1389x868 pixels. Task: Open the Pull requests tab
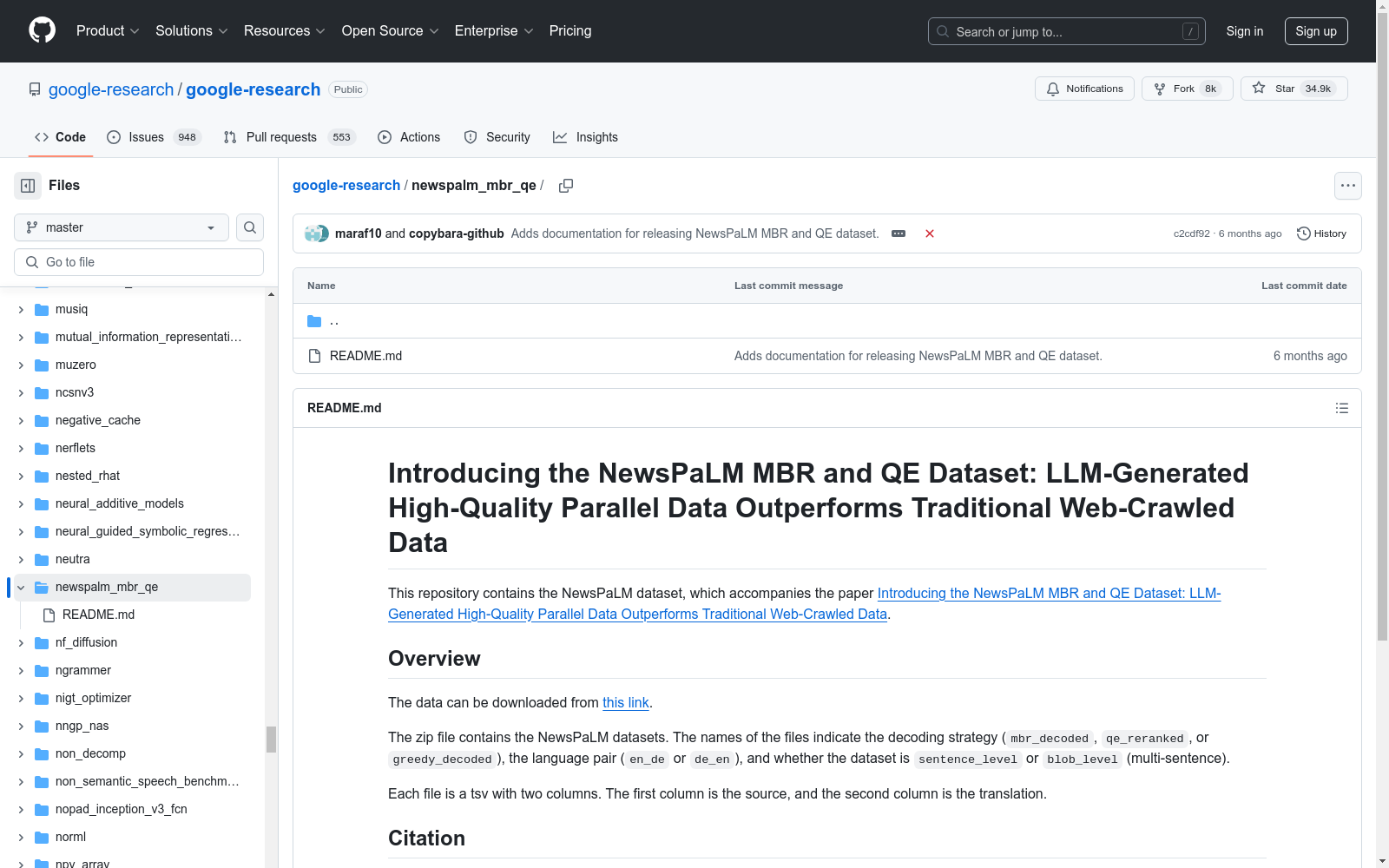(x=289, y=137)
